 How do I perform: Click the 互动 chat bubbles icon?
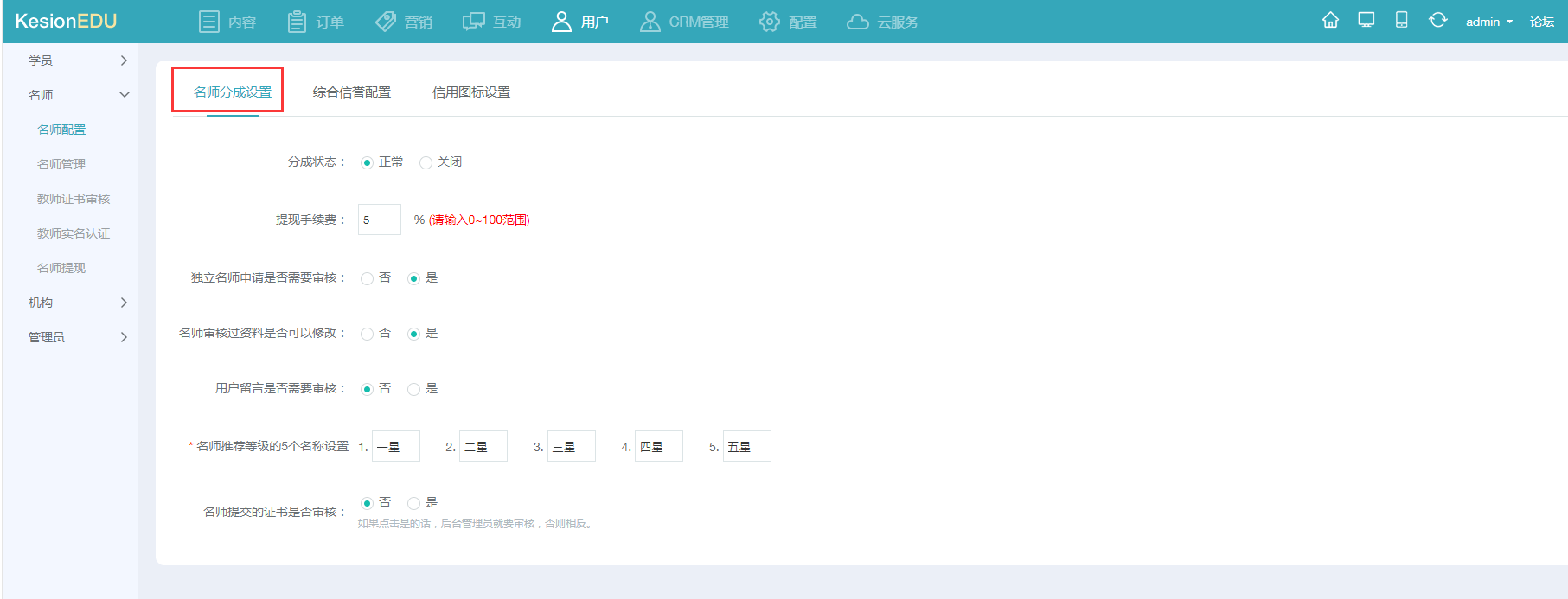pyautogui.click(x=474, y=22)
